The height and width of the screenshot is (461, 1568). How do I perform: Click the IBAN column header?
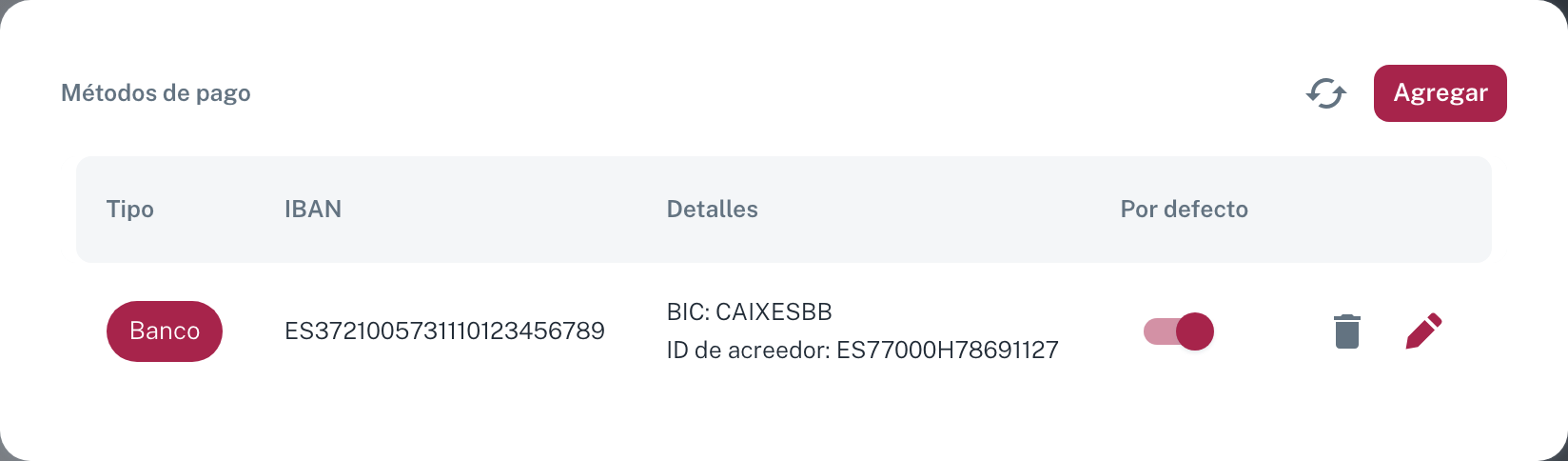(x=313, y=210)
